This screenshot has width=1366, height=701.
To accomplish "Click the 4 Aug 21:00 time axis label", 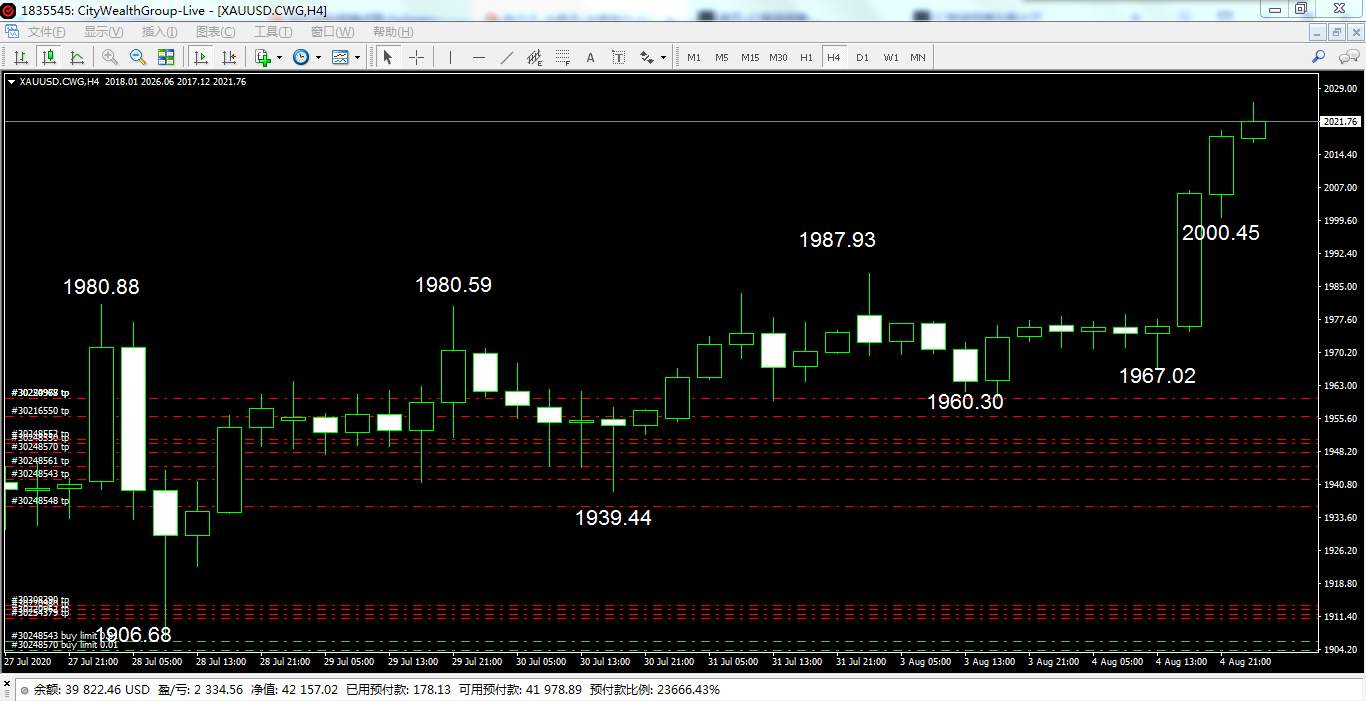I will [x=1245, y=661].
